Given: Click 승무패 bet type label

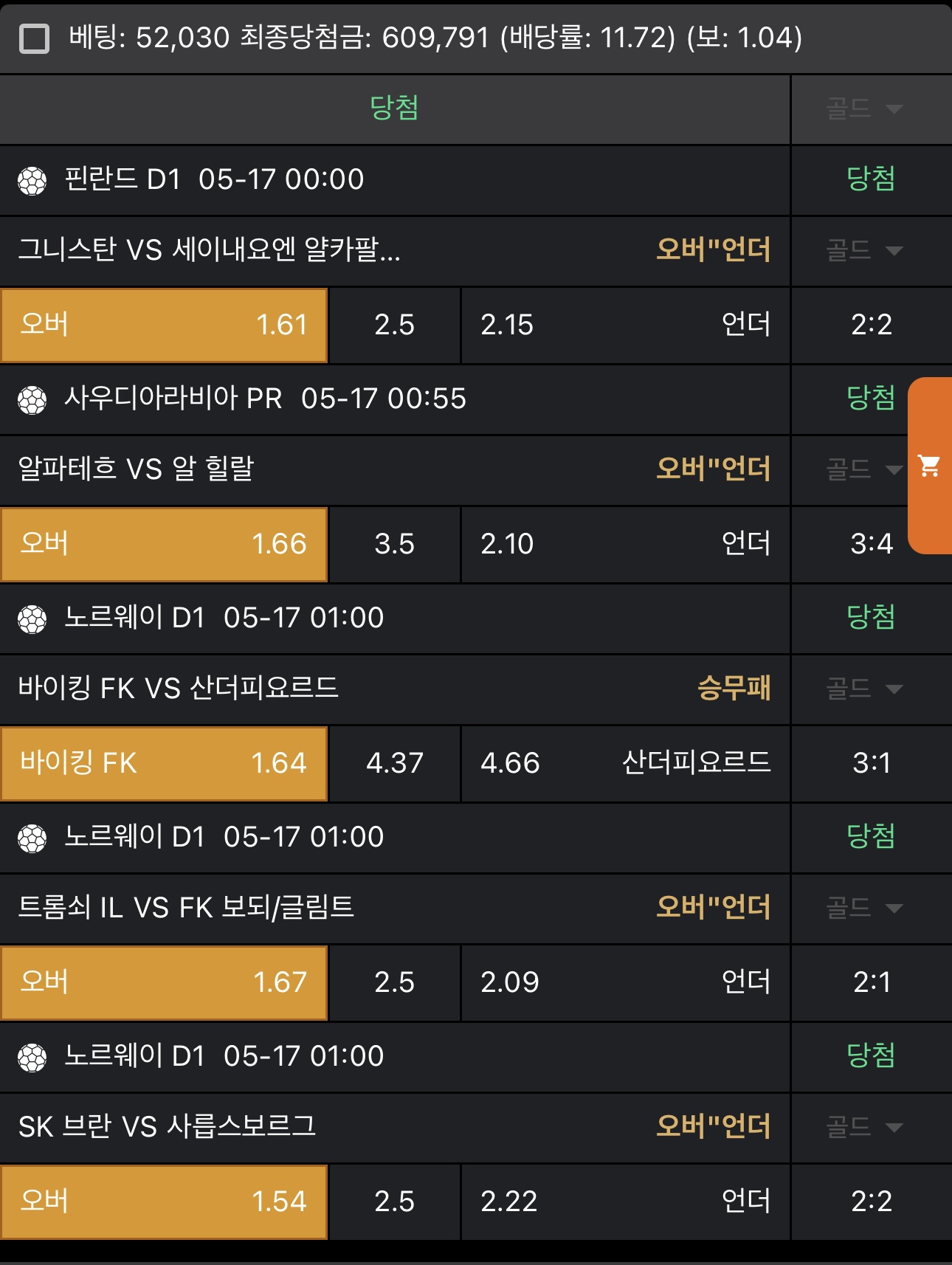Looking at the screenshot, I should [734, 688].
